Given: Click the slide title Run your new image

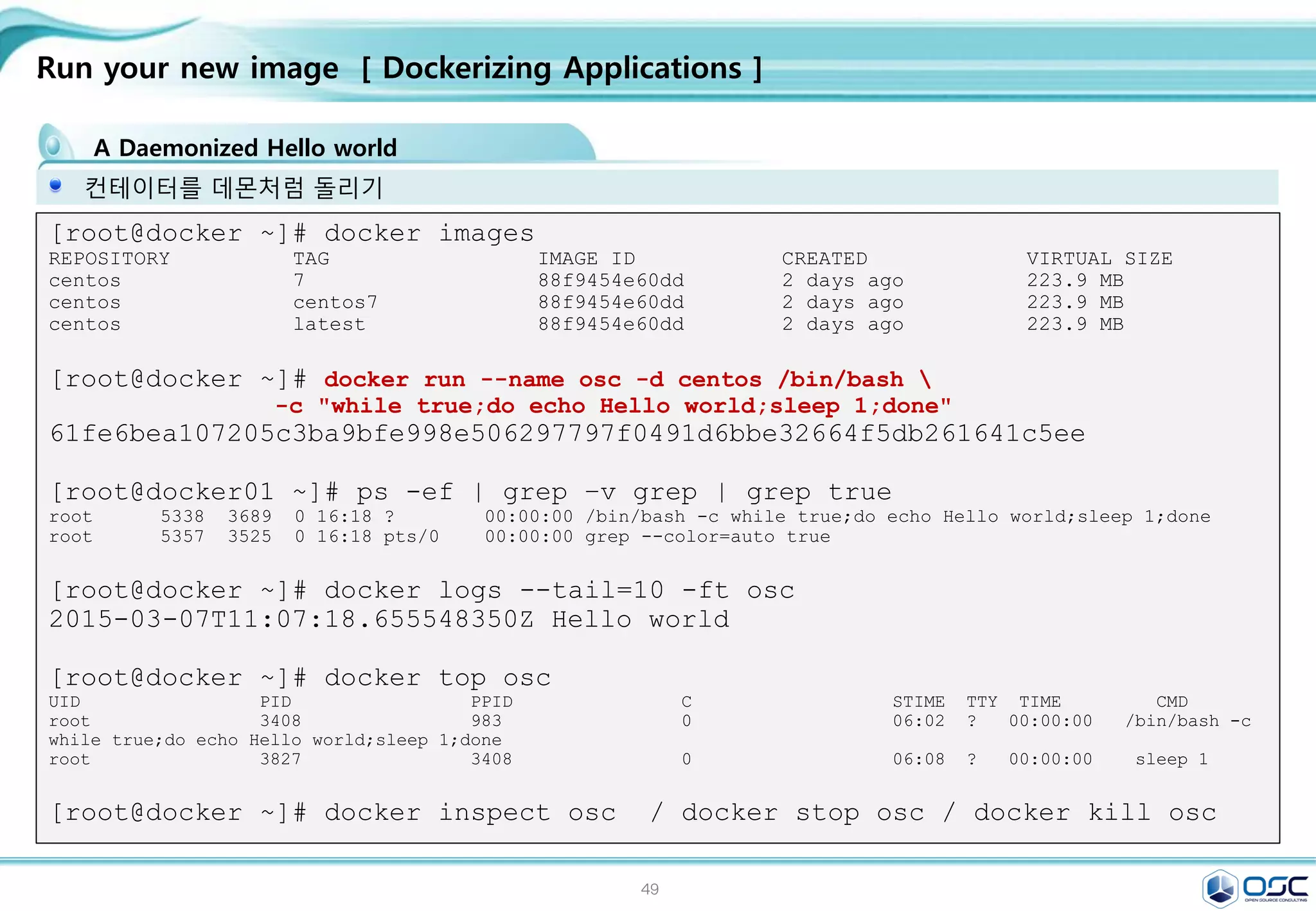Looking at the screenshot, I should tap(187, 68).
